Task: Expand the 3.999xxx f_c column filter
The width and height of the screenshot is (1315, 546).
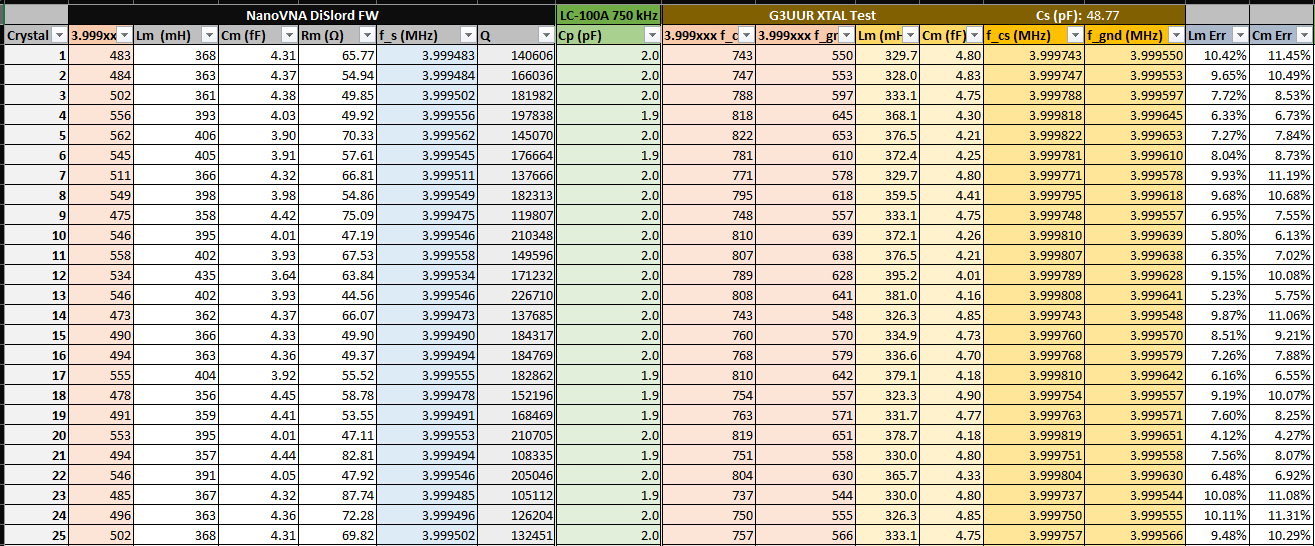Action: click(x=745, y=36)
